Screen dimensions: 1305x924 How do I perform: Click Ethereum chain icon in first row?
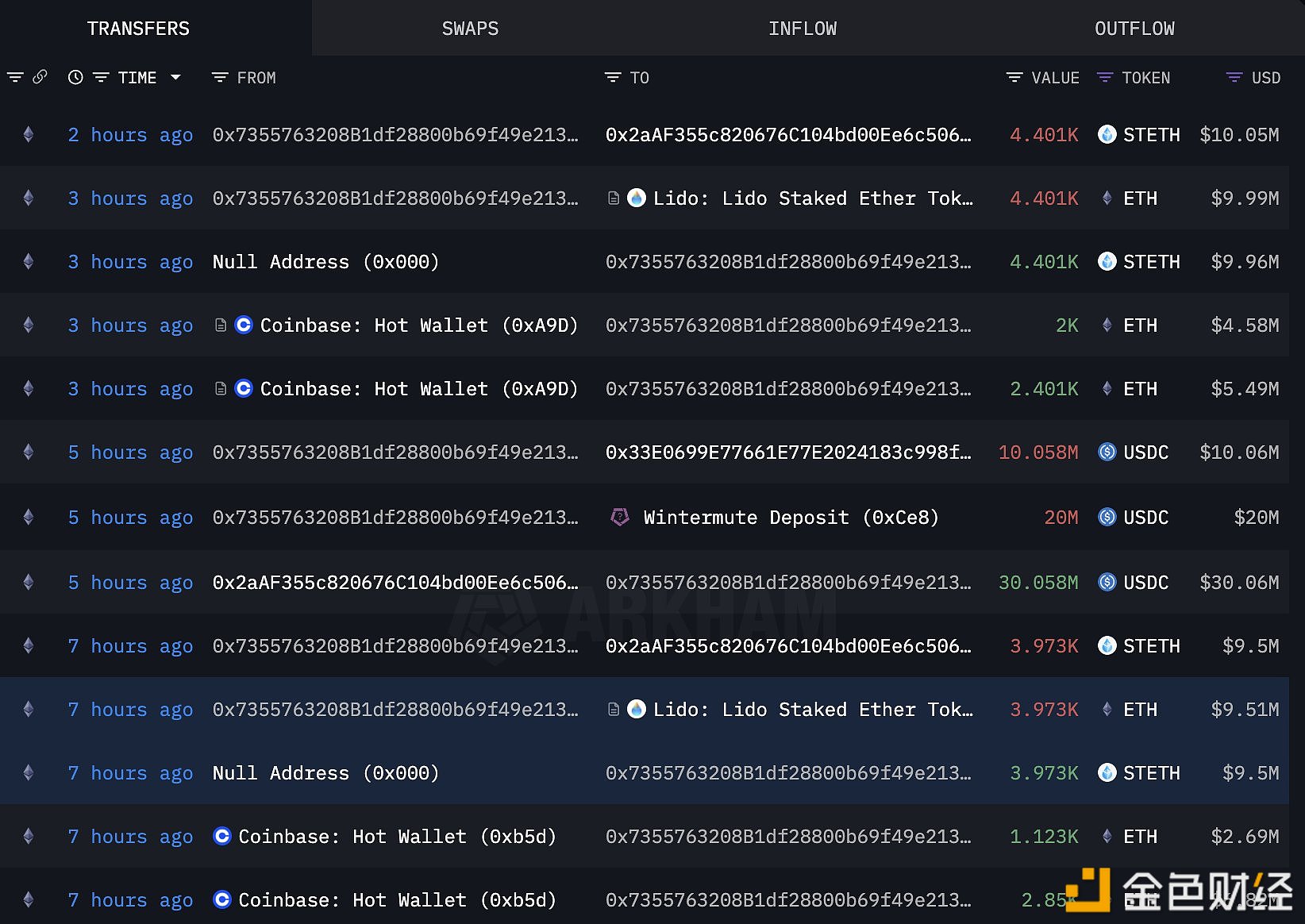[29, 135]
